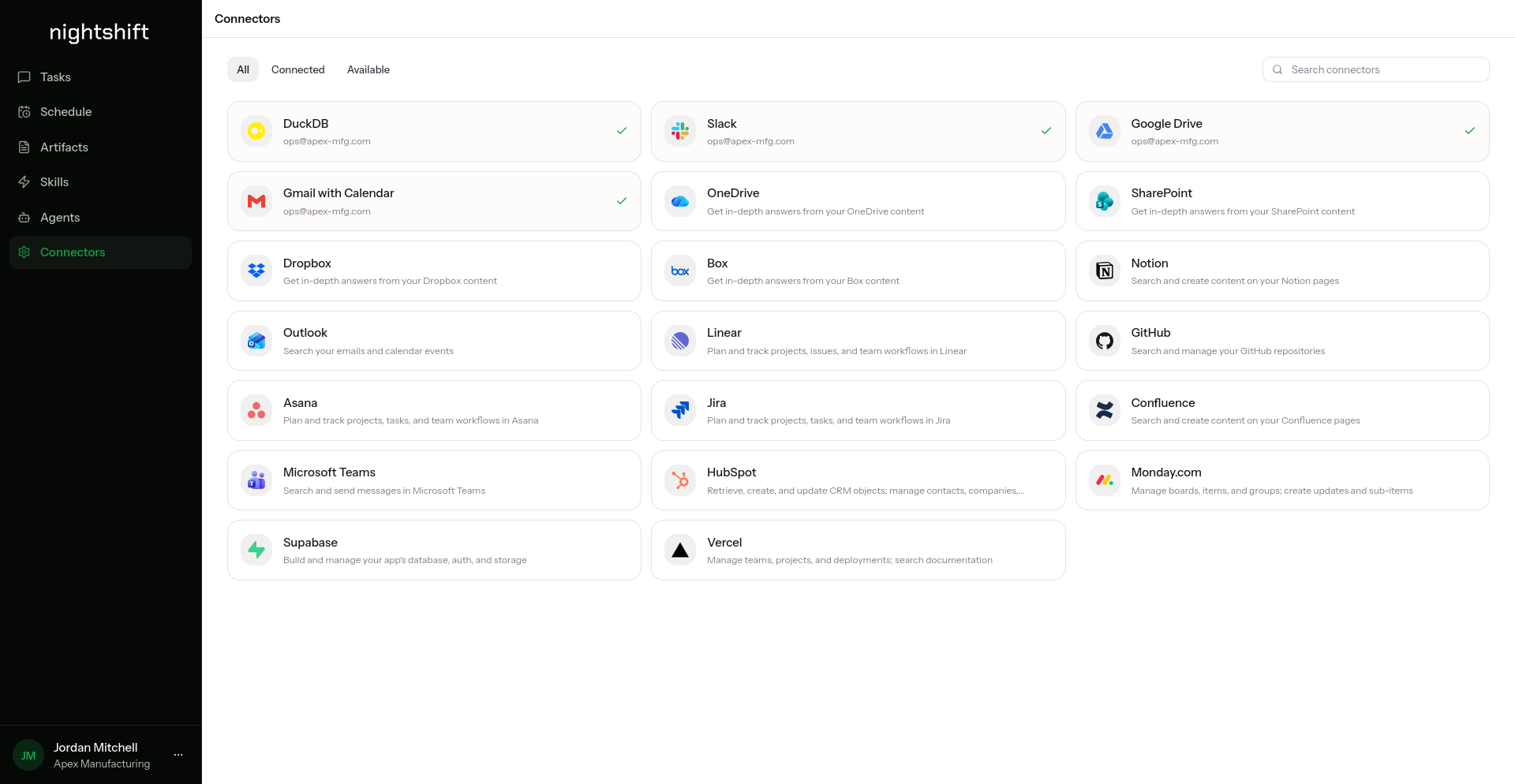Click the Notion logo icon
The image size is (1515, 784).
click(x=1105, y=271)
